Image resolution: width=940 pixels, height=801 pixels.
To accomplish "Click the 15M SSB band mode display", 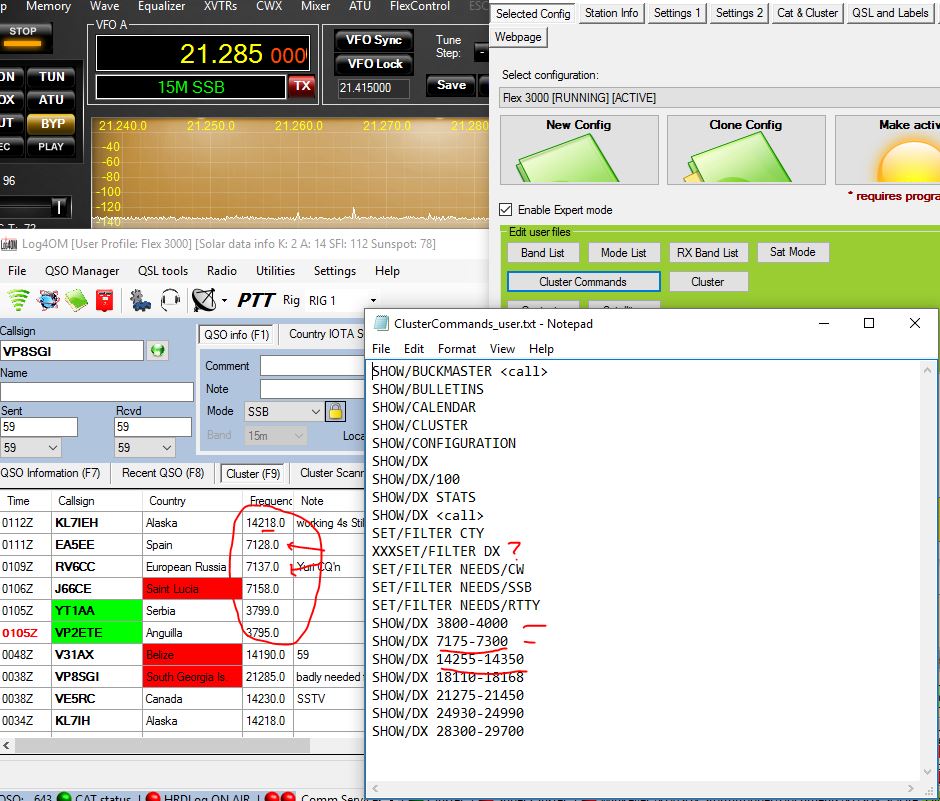I will [x=191, y=87].
